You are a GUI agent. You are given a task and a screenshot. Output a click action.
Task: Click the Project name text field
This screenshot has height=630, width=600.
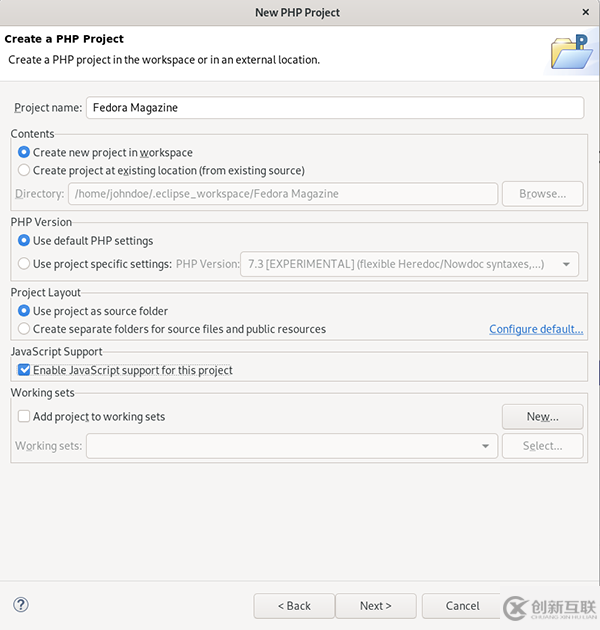pos(335,108)
